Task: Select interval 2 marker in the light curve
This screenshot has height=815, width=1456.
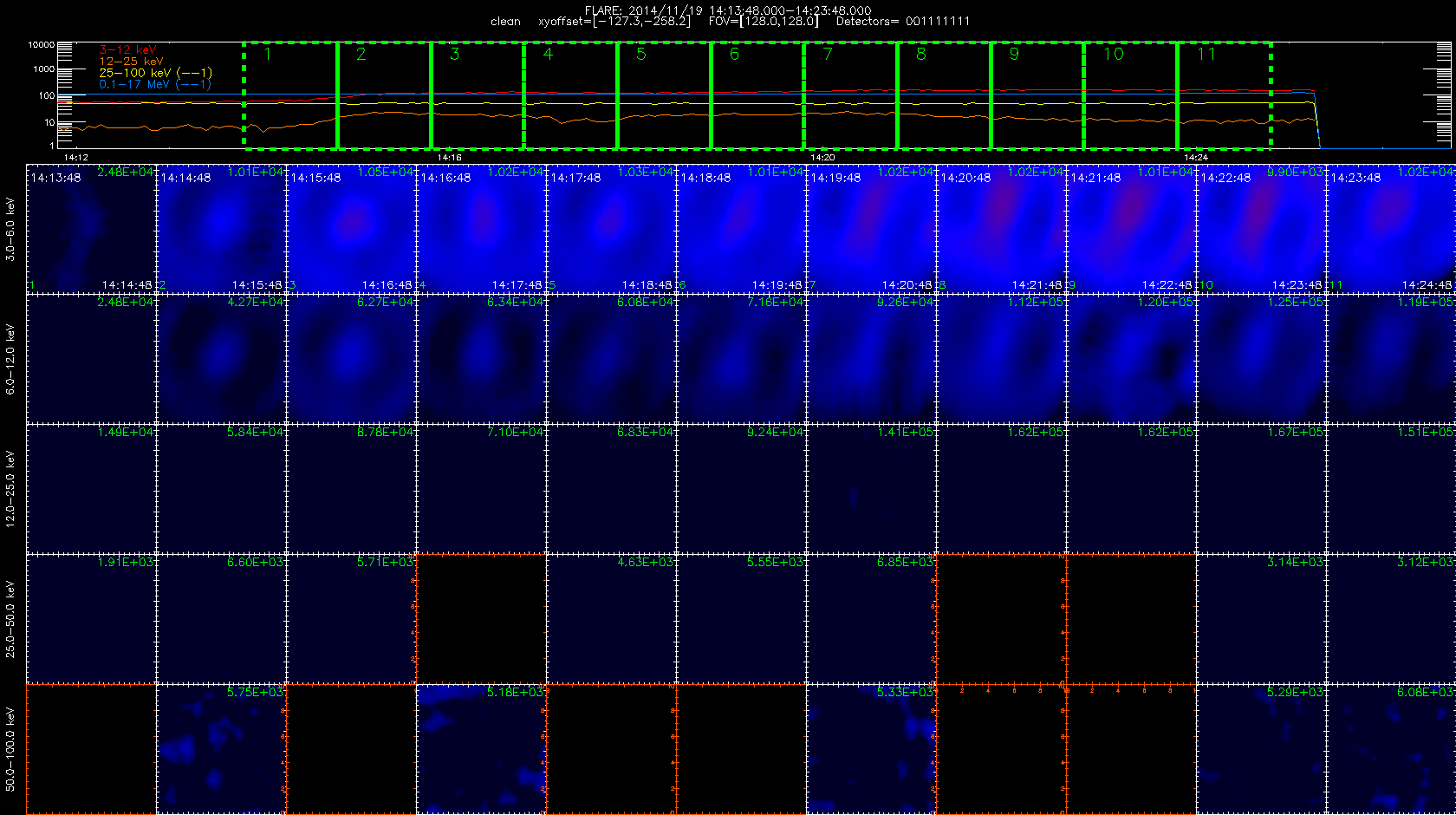Action: click(x=361, y=55)
